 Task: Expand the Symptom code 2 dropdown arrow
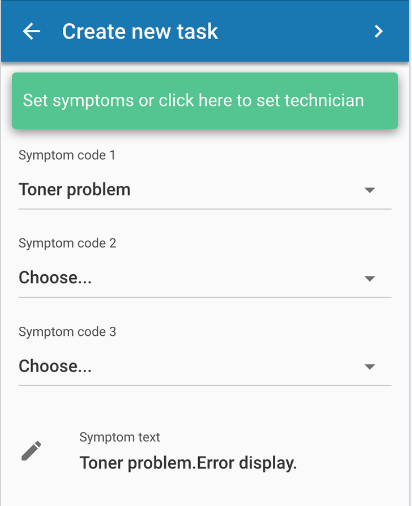pos(370,278)
